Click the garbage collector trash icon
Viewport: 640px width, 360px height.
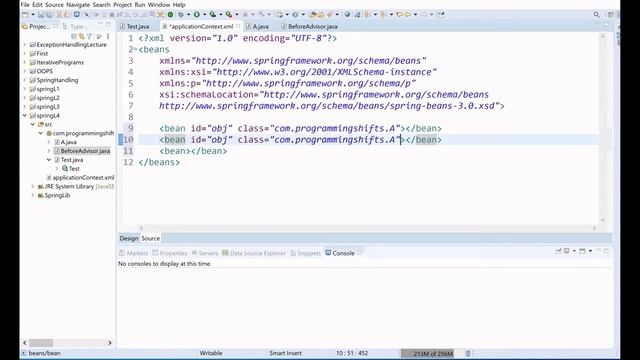[468, 353]
